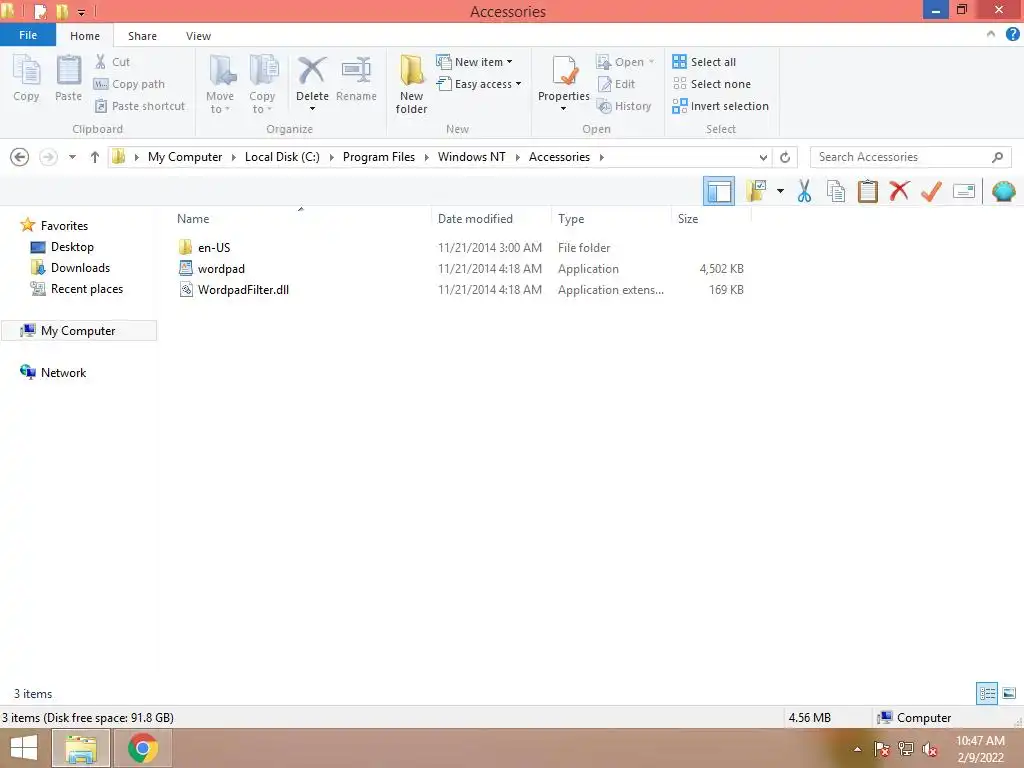Refresh the Accessories folder view
This screenshot has height=768, width=1024.
click(x=785, y=157)
